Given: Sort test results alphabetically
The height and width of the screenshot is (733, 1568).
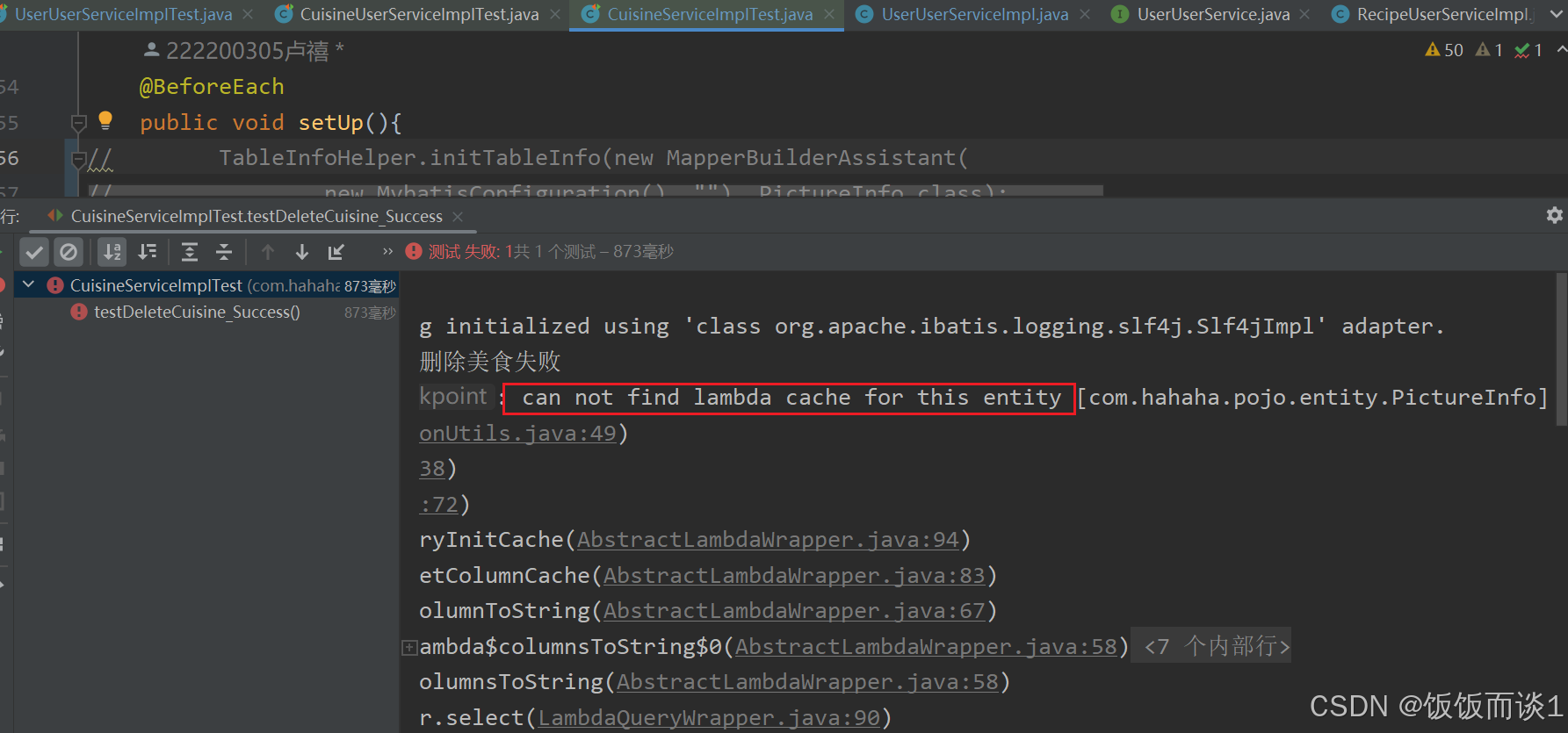Looking at the screenshot, I should pyautogui.click(x=112, y=253).
